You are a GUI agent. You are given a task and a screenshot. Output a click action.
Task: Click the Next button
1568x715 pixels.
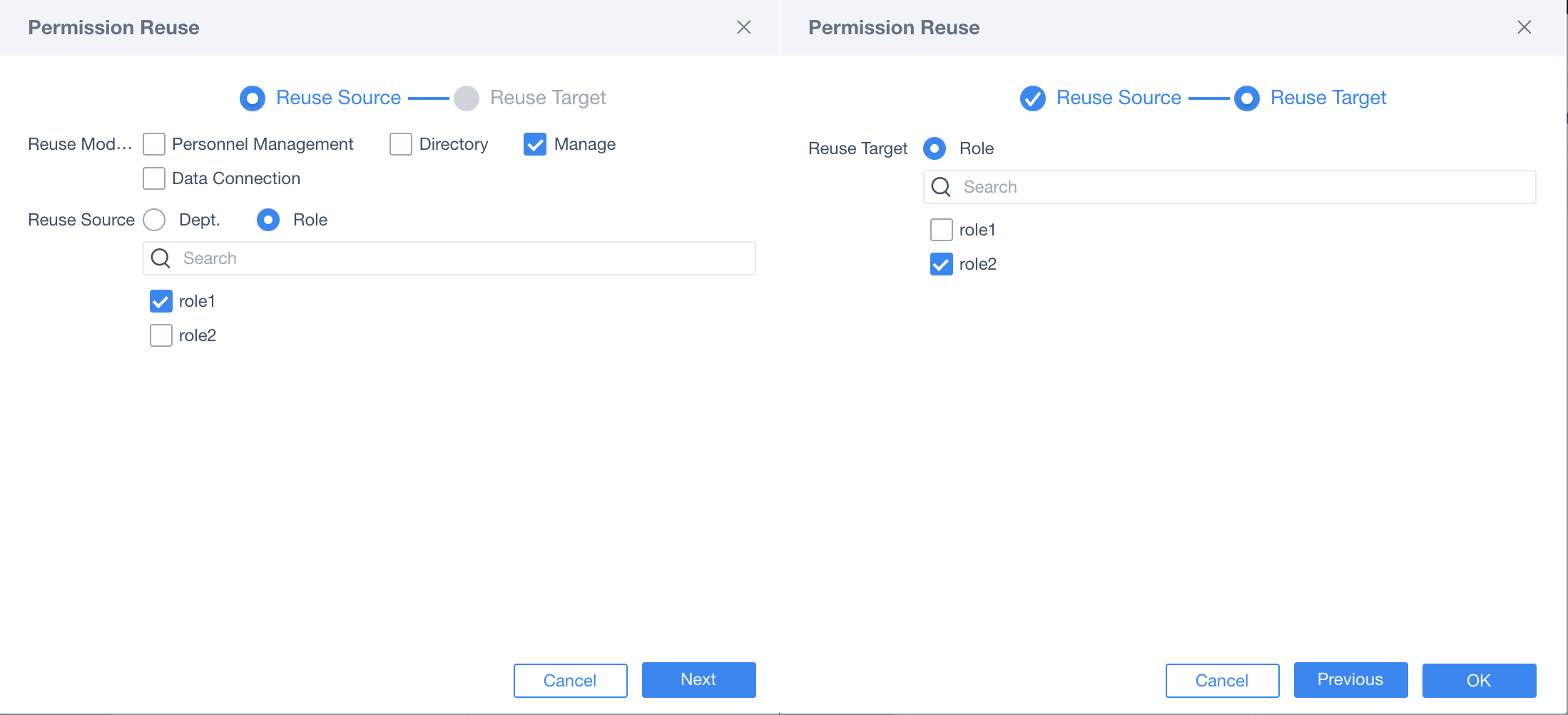[x=699, y=680]
